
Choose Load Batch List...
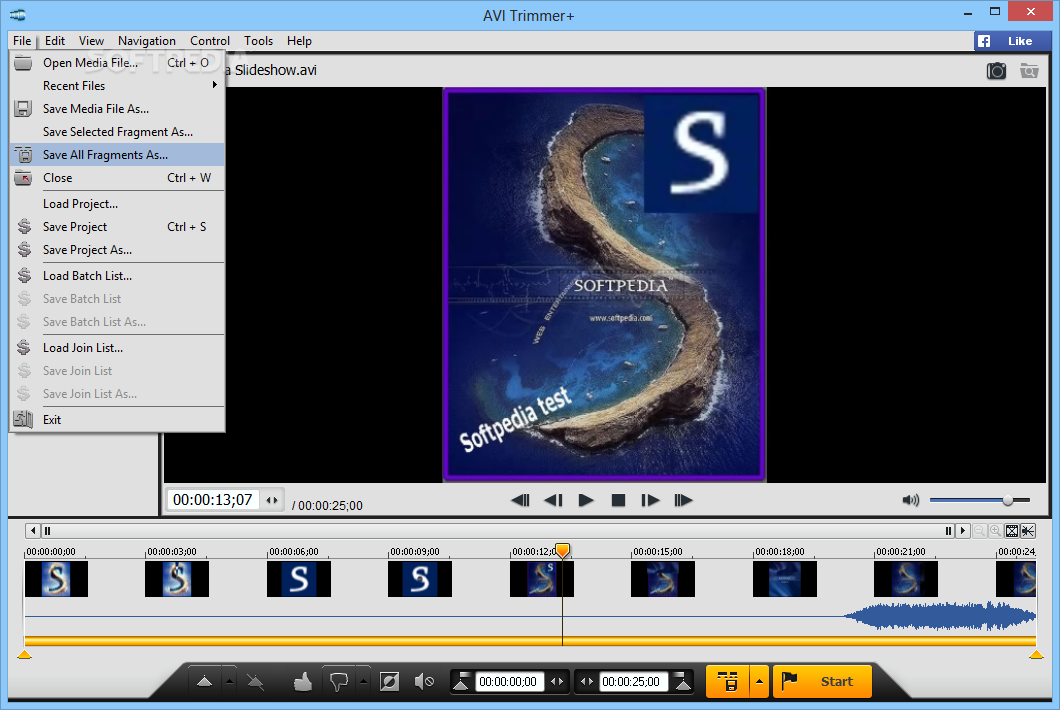click(117, 276)
